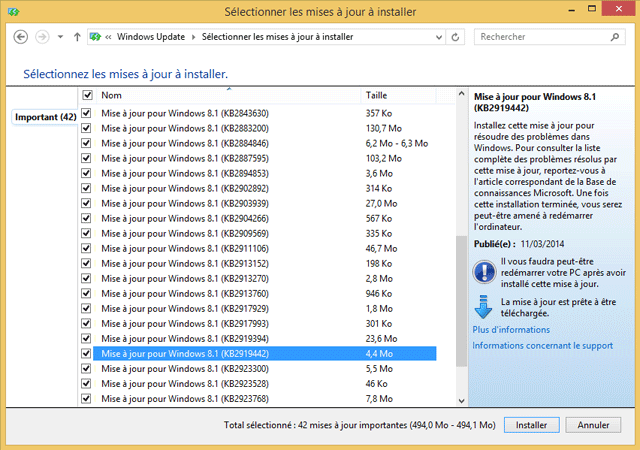Uncheck the KB2919442 update checkbox
Viewport: 640px width, 450px height.
(x=86, y=354)
